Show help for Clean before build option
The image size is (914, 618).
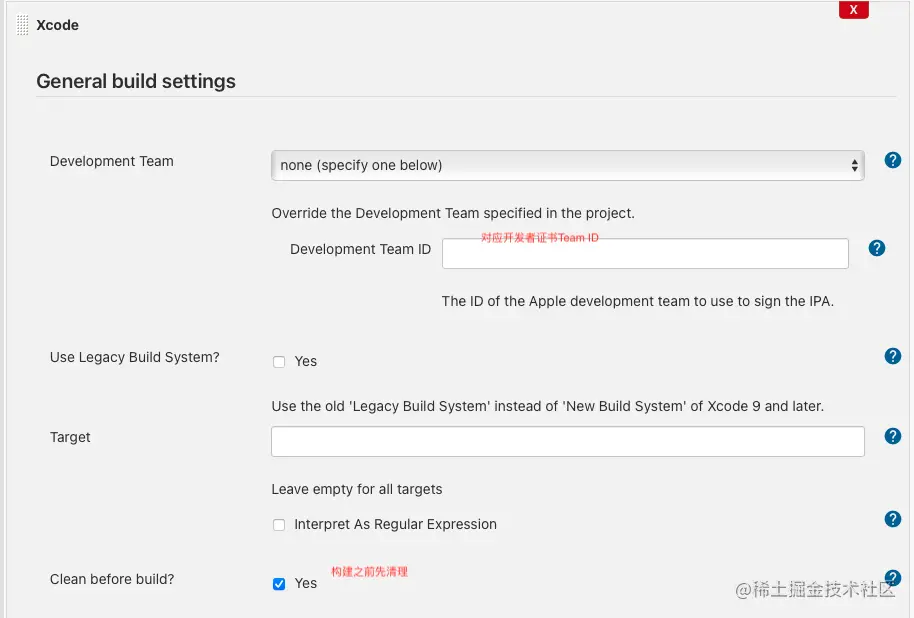[893, 577]
